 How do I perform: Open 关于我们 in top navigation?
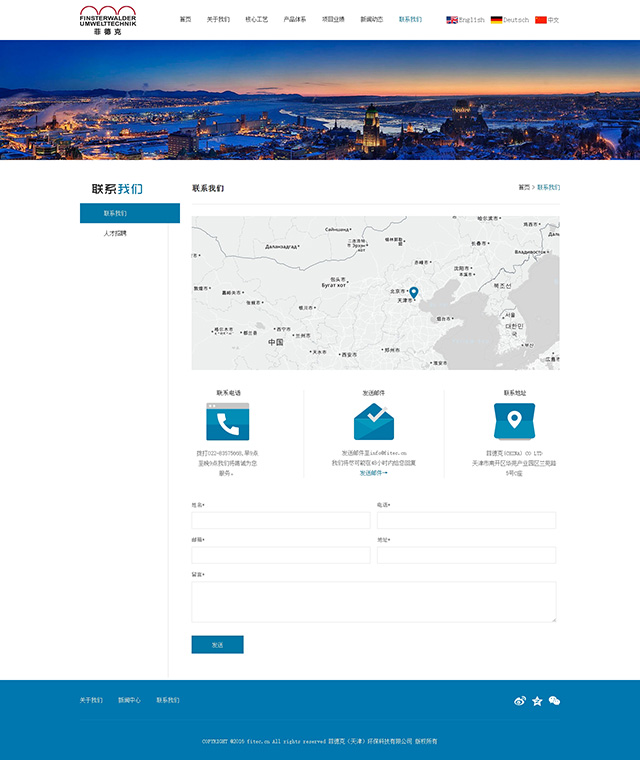[218, 20]
